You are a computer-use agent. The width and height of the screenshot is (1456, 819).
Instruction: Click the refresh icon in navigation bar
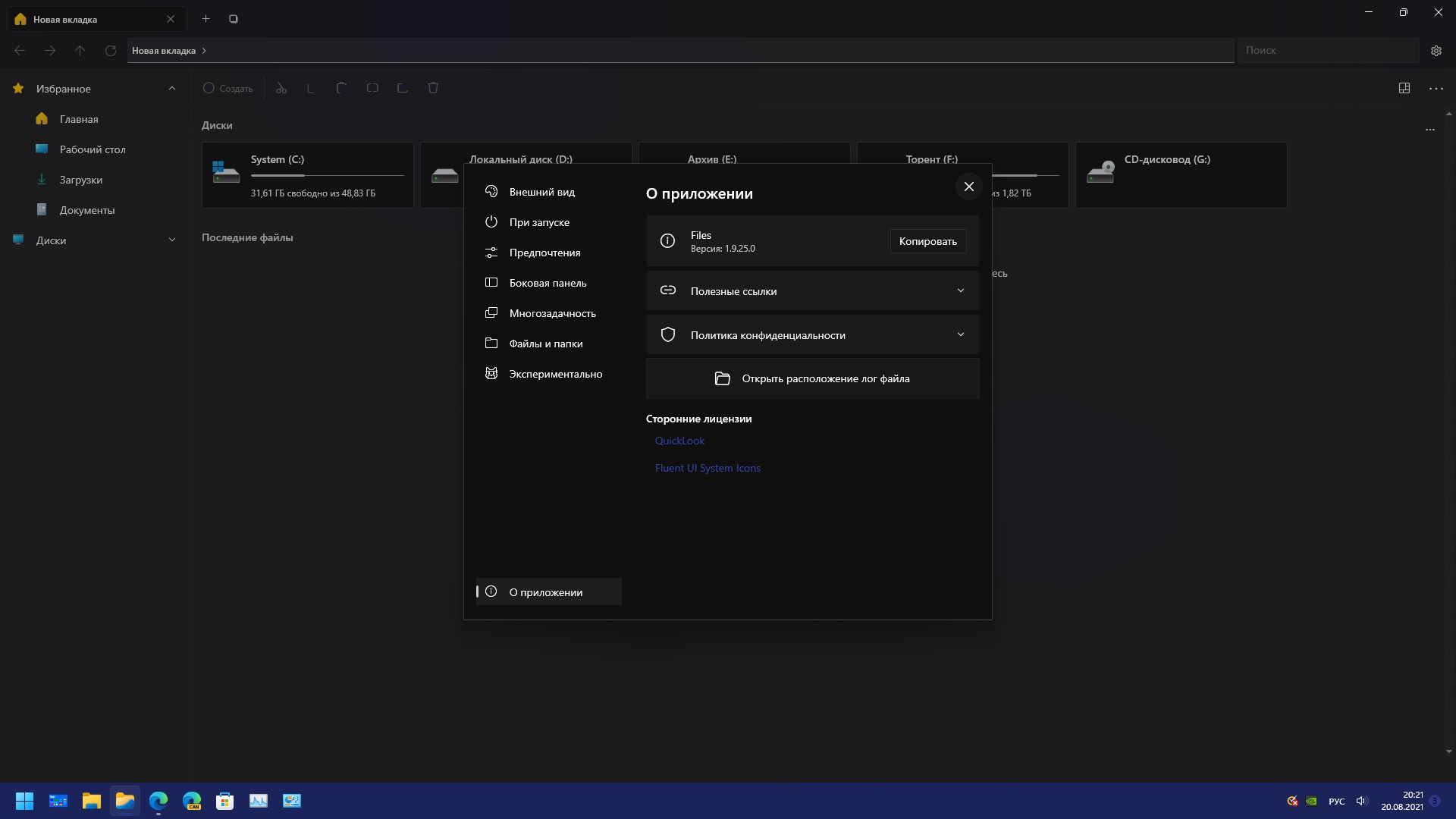point(111,51)
